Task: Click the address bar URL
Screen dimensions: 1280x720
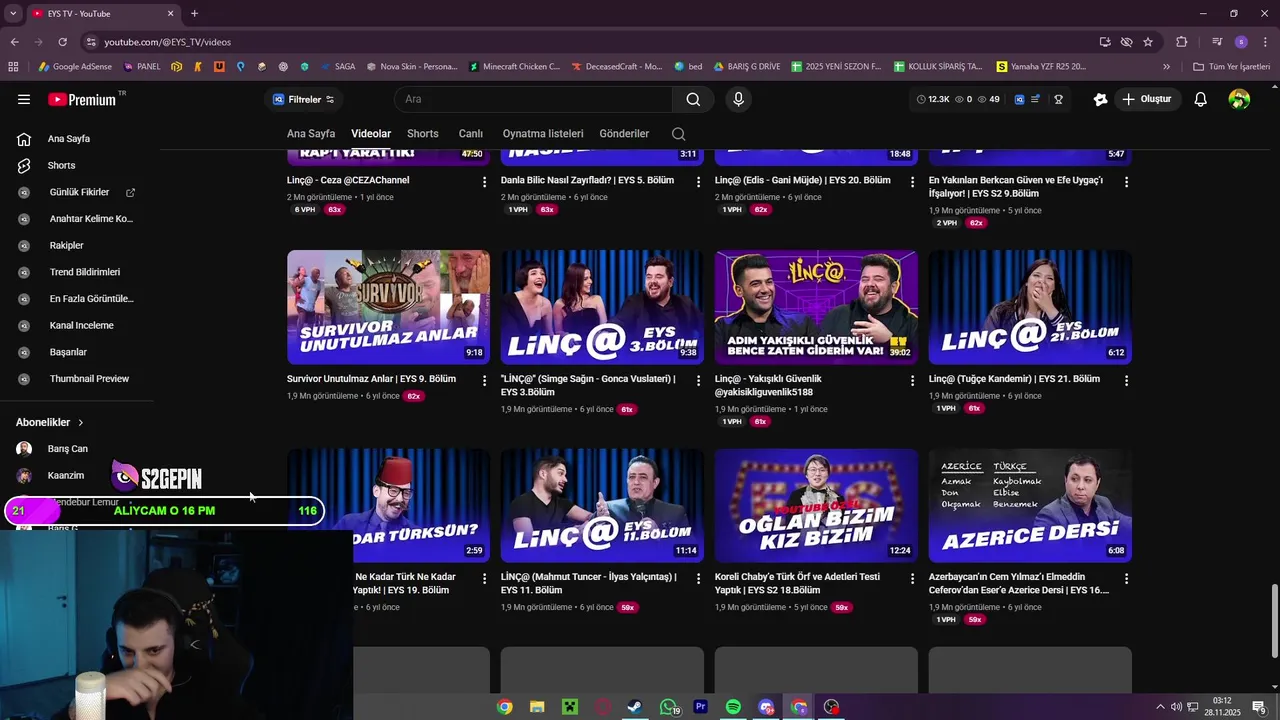Action: (168, 42)
